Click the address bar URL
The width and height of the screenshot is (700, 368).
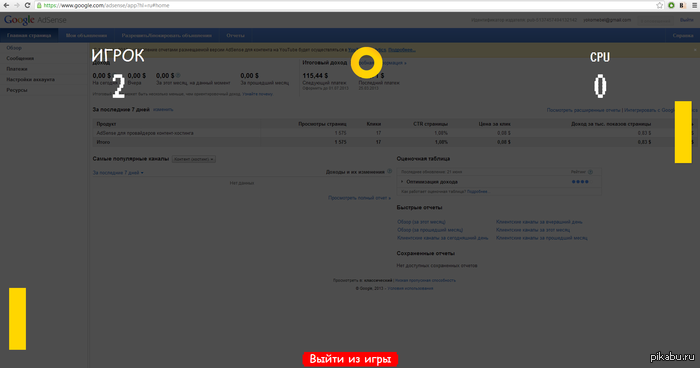click(106, 5)
